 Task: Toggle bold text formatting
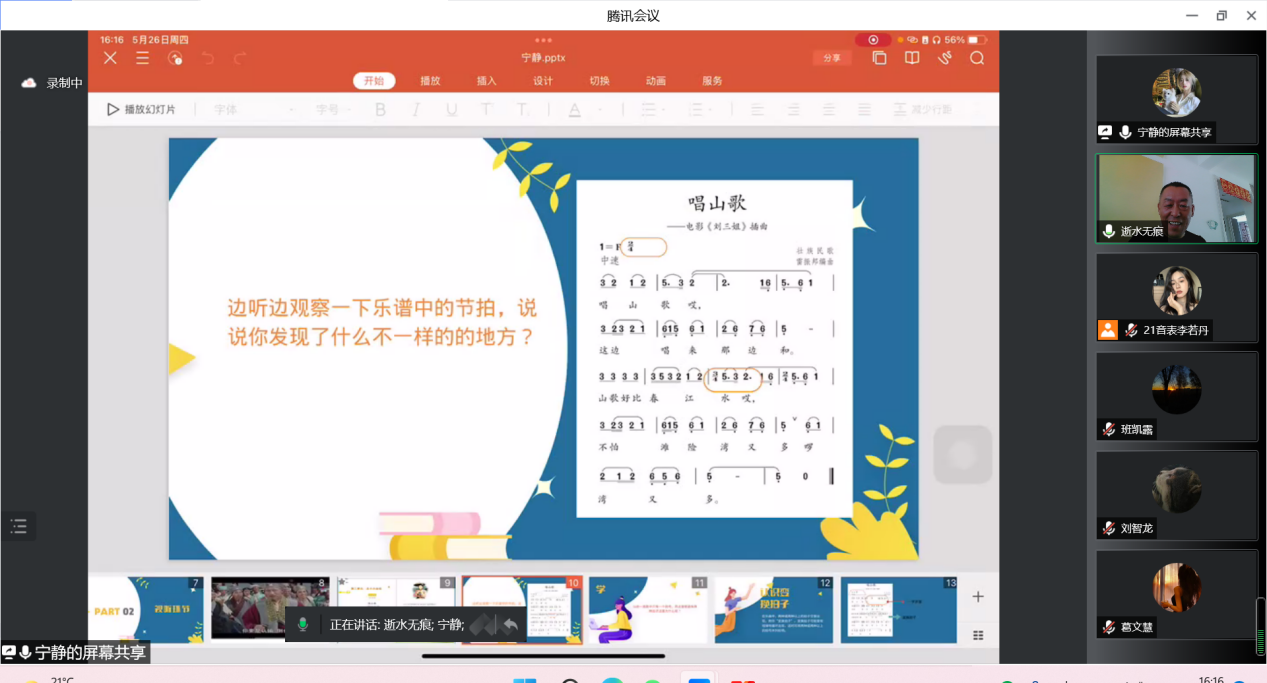380,110
